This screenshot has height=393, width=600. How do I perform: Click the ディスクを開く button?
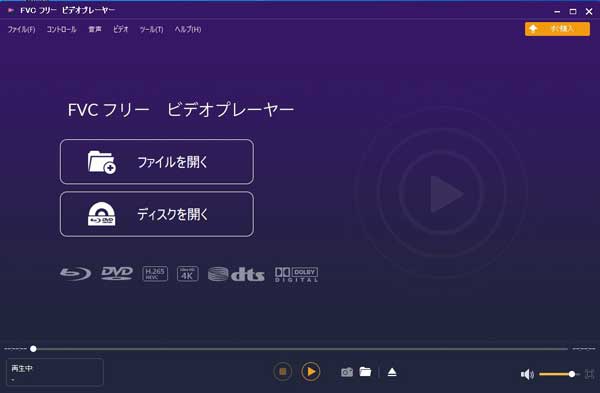pyautogui.click(x=157, y=214)
